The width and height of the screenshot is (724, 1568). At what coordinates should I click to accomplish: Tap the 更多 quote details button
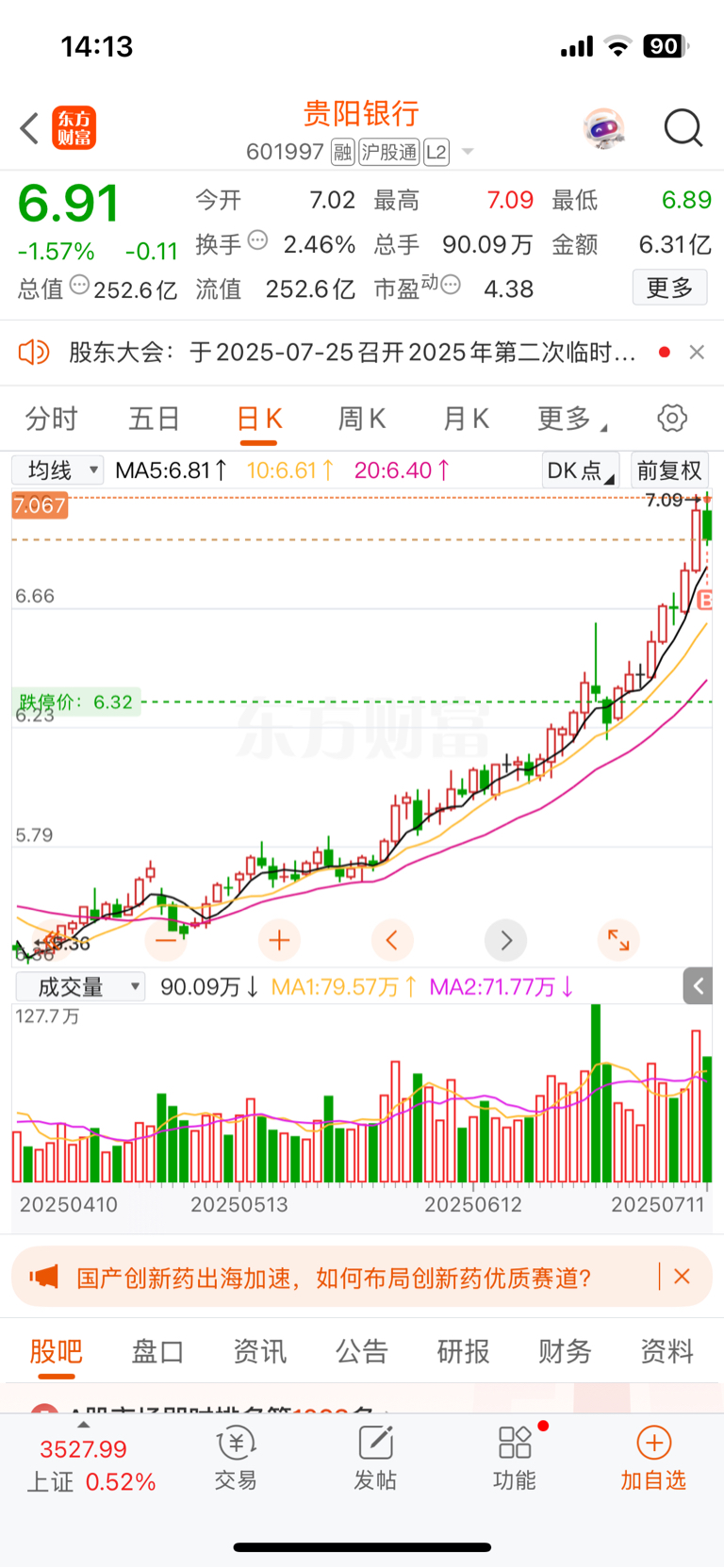[669, 288]
